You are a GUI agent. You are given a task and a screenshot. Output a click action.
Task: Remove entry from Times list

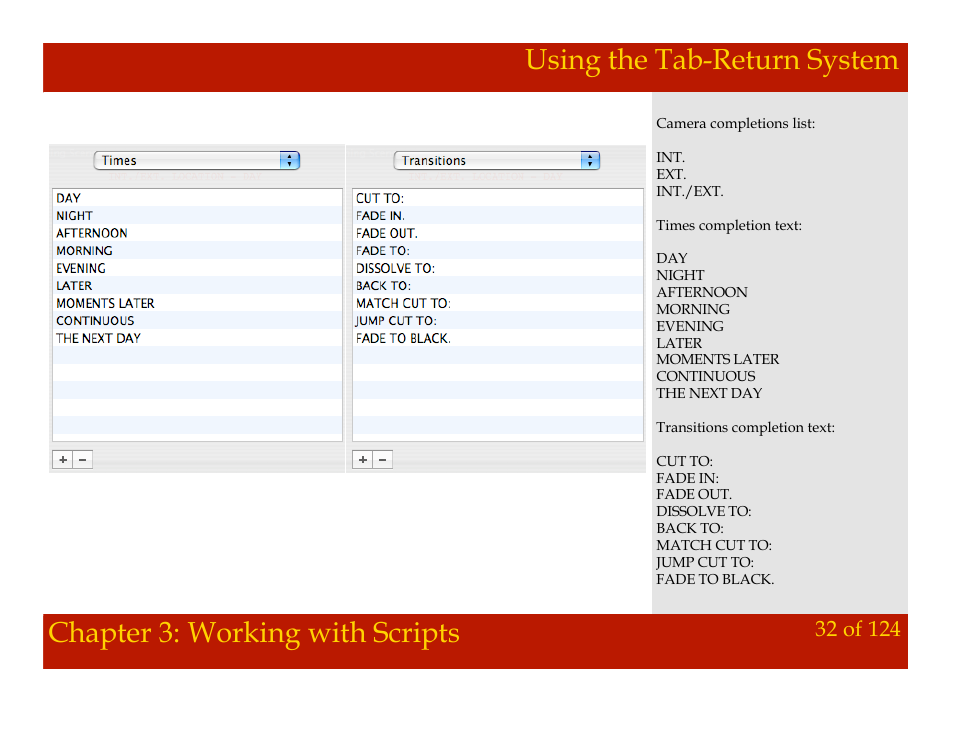[x=83, y=460]
